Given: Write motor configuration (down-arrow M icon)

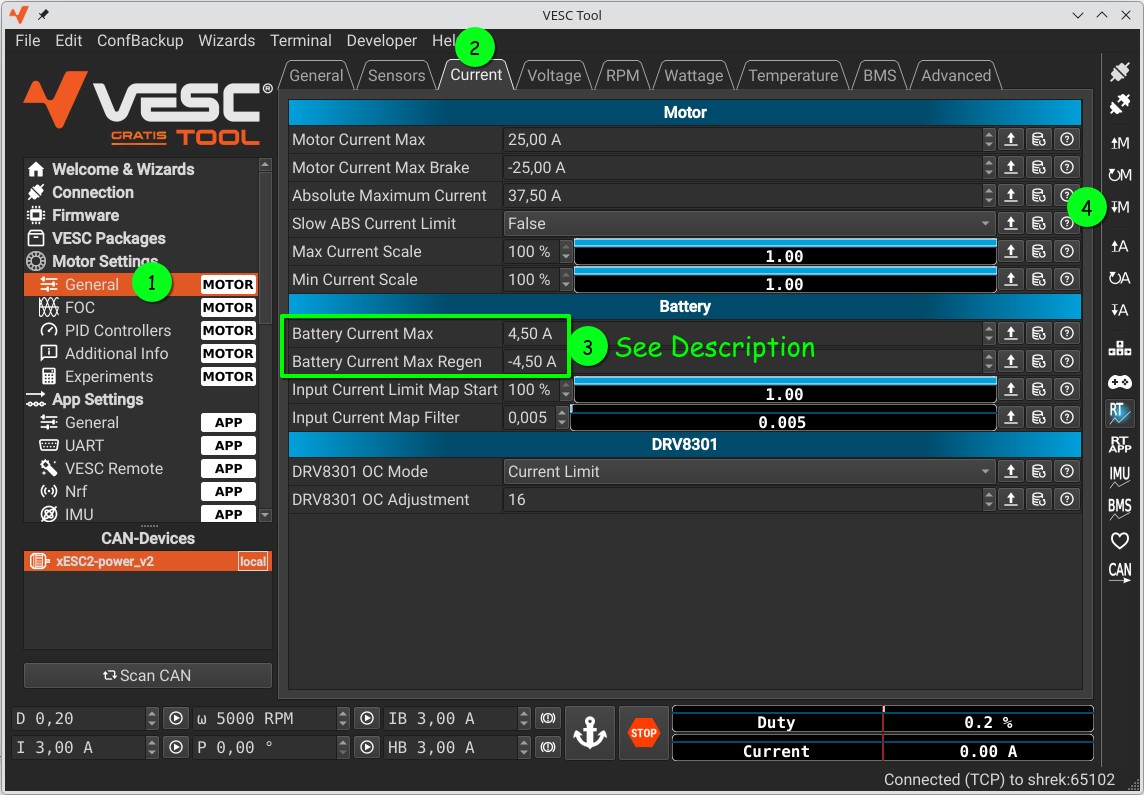Looking at the screenshot, I should 1119,207.
